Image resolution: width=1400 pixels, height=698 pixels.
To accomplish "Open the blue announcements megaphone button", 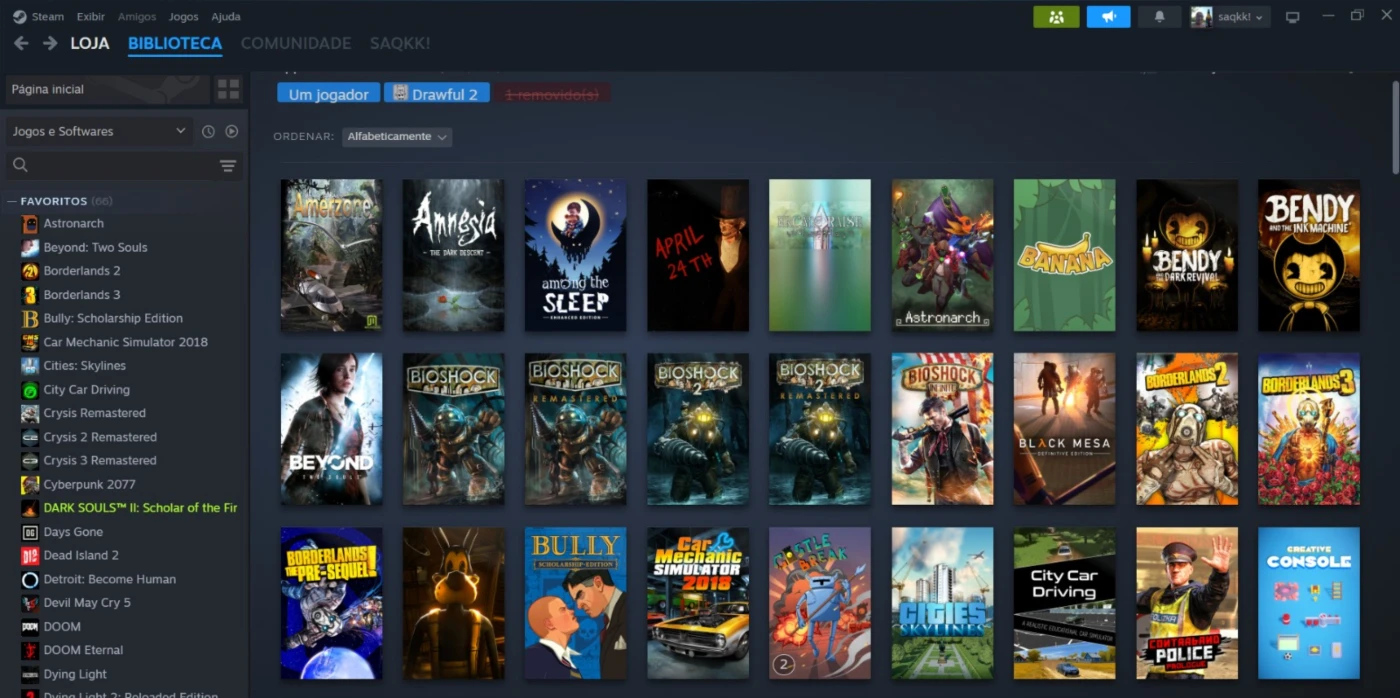I will click(1108, 16).
